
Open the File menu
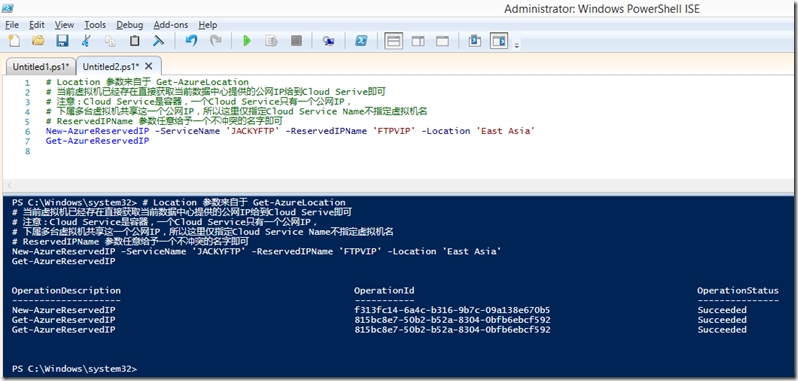[12, 24]
